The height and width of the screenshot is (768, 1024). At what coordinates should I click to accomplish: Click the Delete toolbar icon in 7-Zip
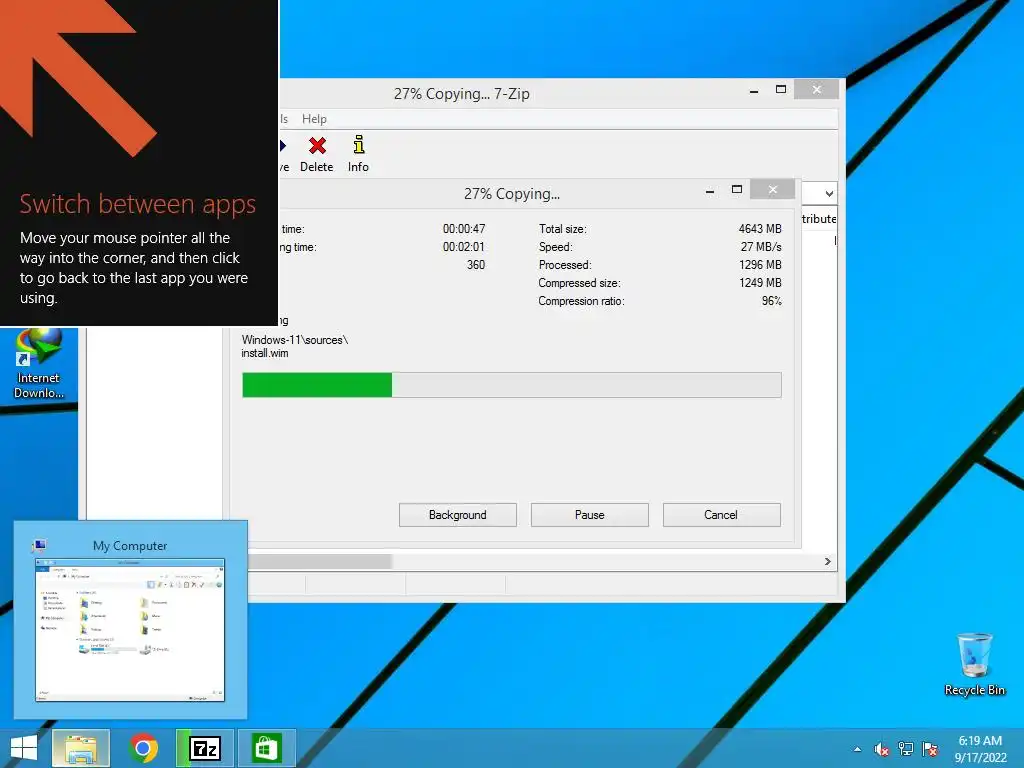click(317, 154)
